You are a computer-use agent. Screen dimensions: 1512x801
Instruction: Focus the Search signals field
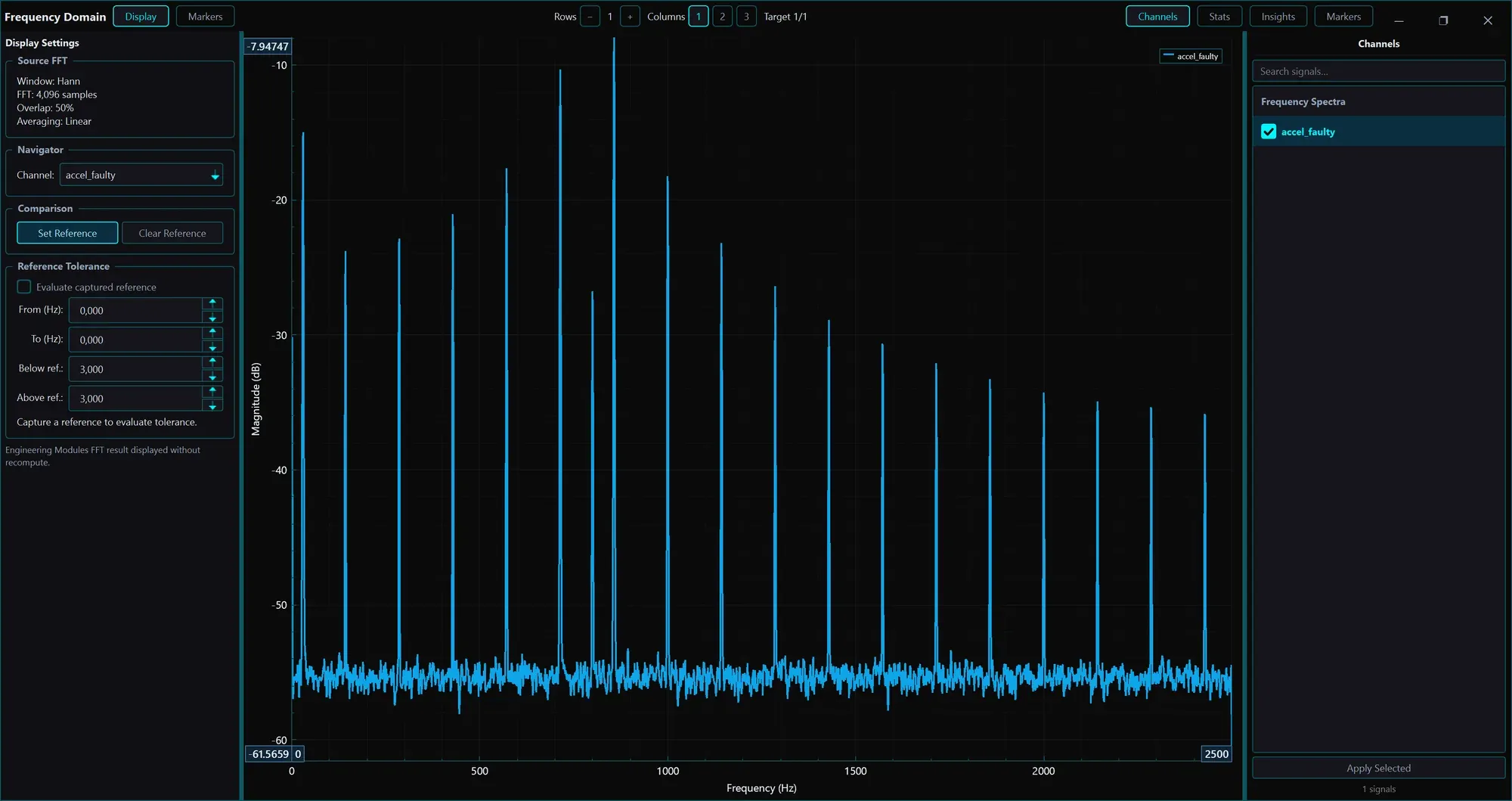(1378, 71)
